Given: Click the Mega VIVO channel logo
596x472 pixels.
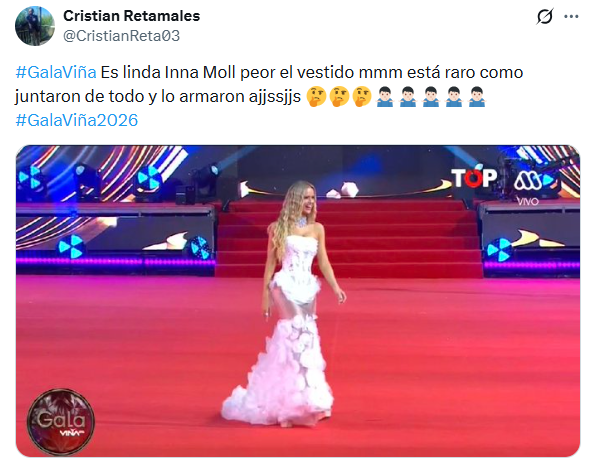Looking at the screenshot, I should [x=528, y=187].
